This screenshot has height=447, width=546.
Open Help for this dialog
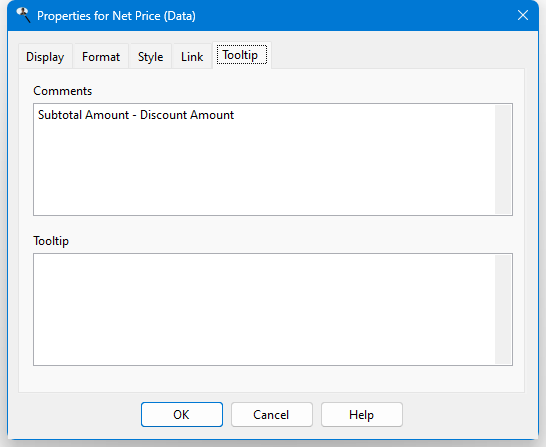tap(362, 415)
